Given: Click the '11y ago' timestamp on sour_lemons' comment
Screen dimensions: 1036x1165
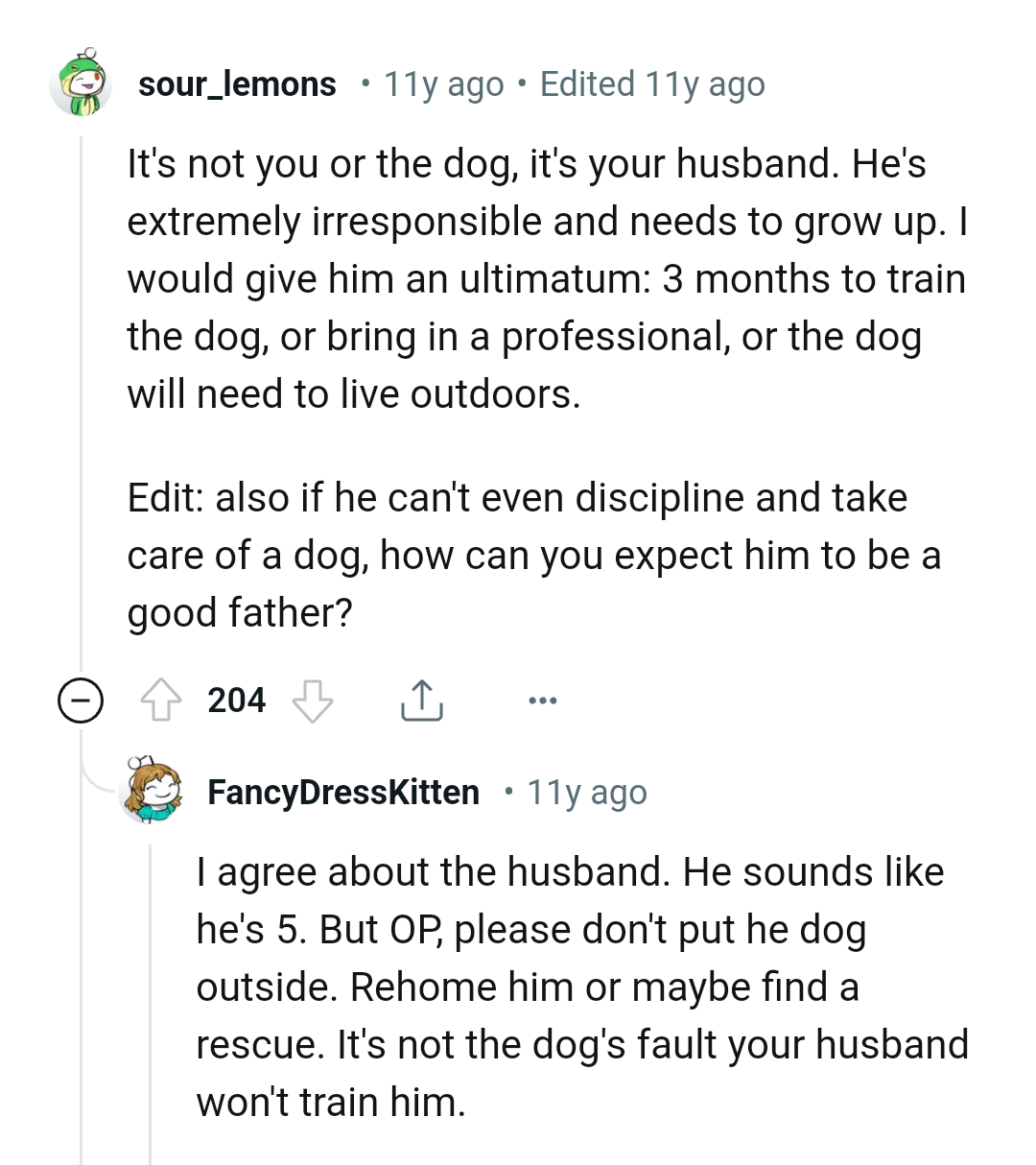Looking at the screenshot, I should coord(442,84).
